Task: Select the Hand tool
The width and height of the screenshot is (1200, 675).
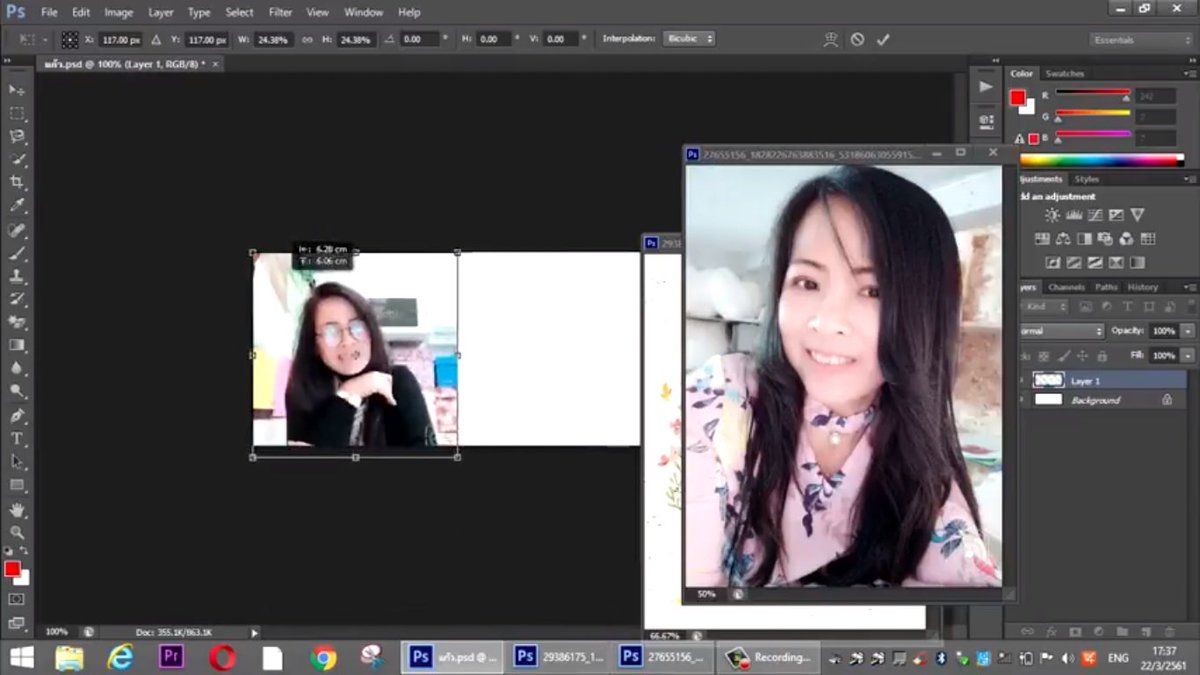Action: point(17,509)
